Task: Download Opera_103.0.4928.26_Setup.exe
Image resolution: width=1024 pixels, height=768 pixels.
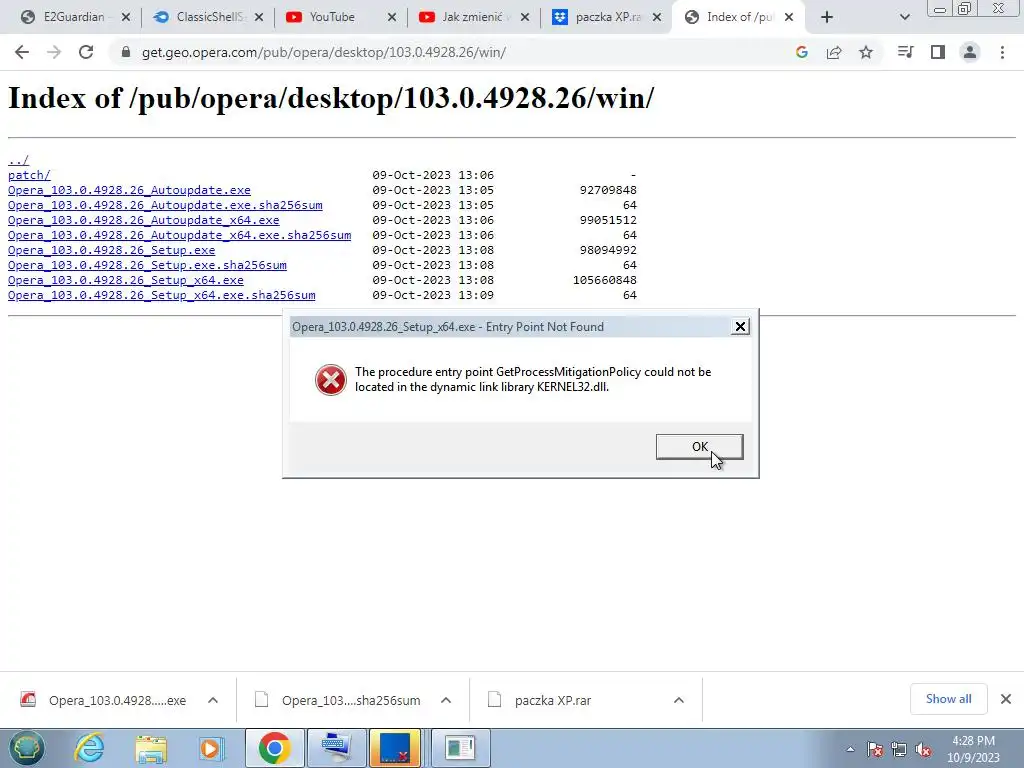Action: 112,250
